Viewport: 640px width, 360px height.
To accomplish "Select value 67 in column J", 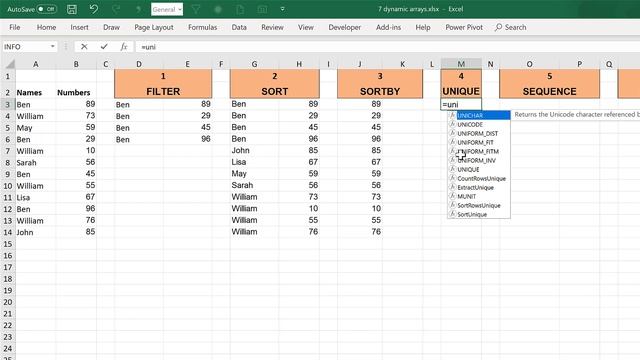I will click(x=360, y=162).
